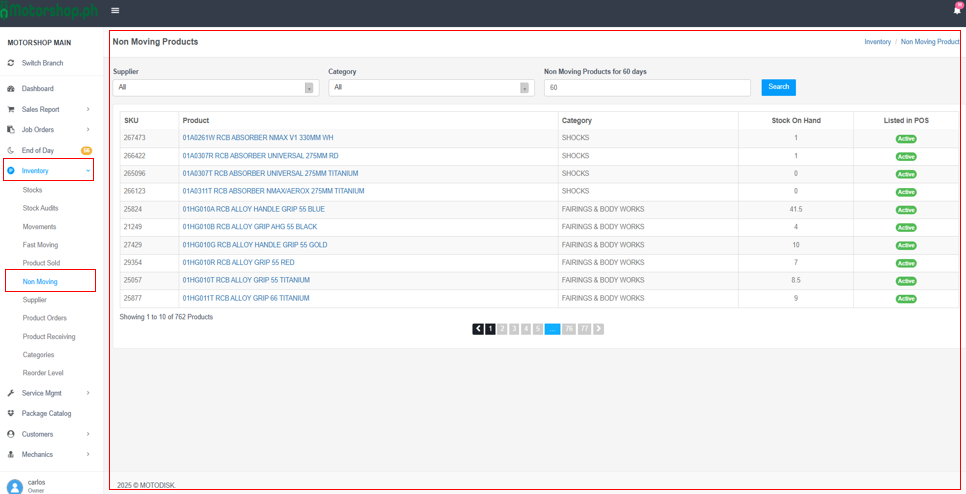
Task: Expand the Job Orders submenu
Action: [88, 130]
